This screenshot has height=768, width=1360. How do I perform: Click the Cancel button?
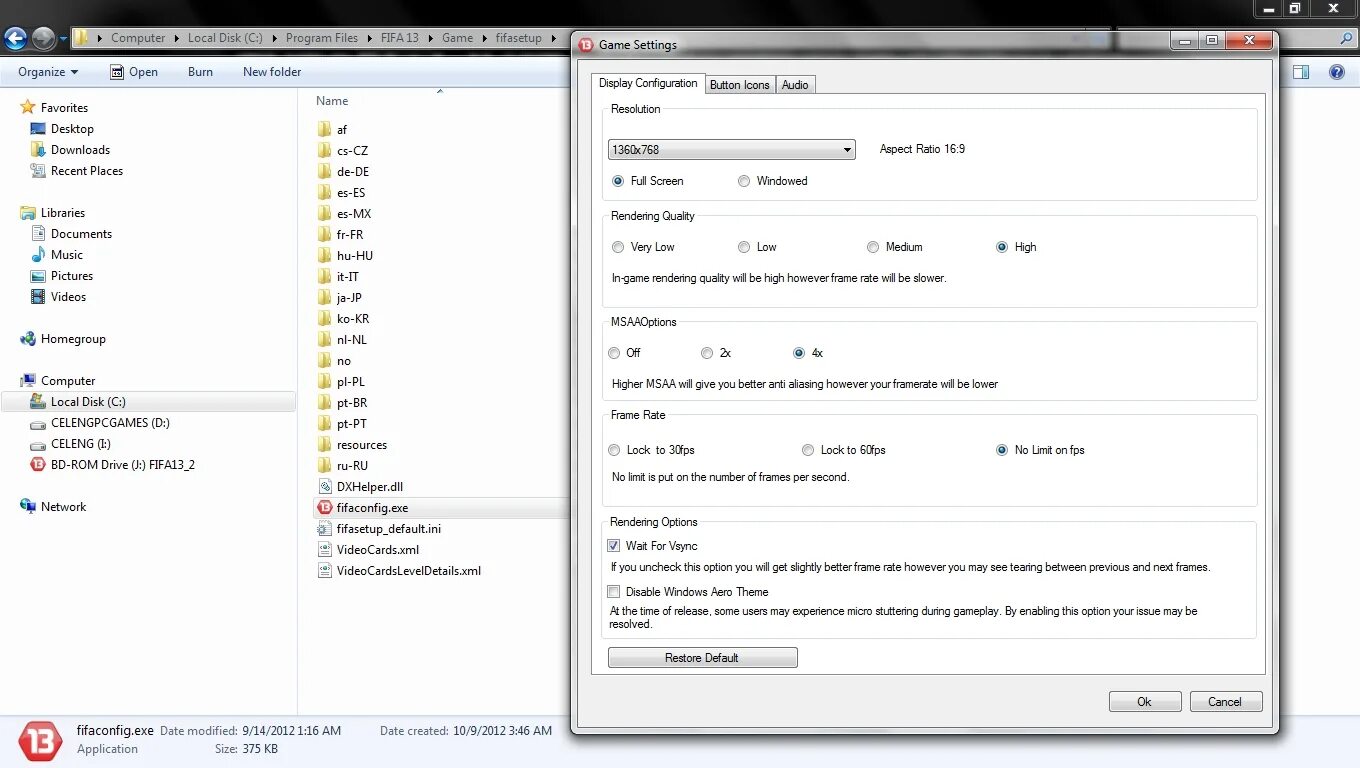tap(1226, 702)
